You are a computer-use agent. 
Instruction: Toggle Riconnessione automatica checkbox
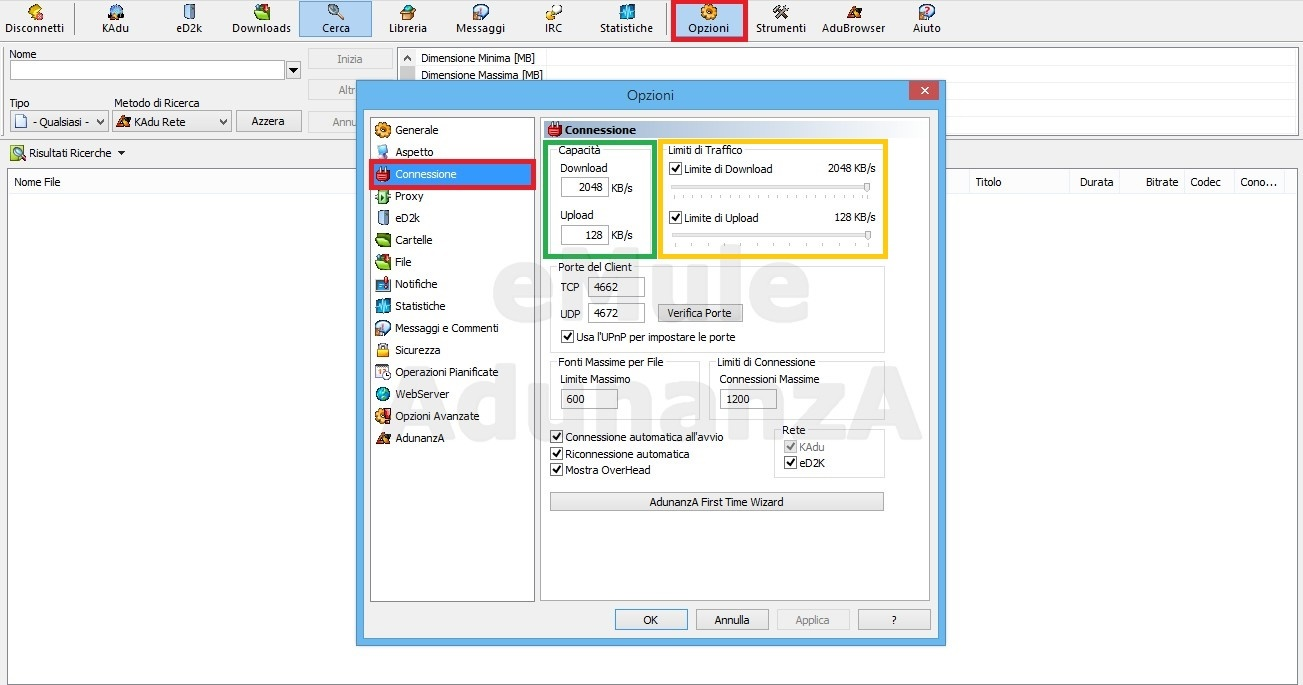(557, 454)
